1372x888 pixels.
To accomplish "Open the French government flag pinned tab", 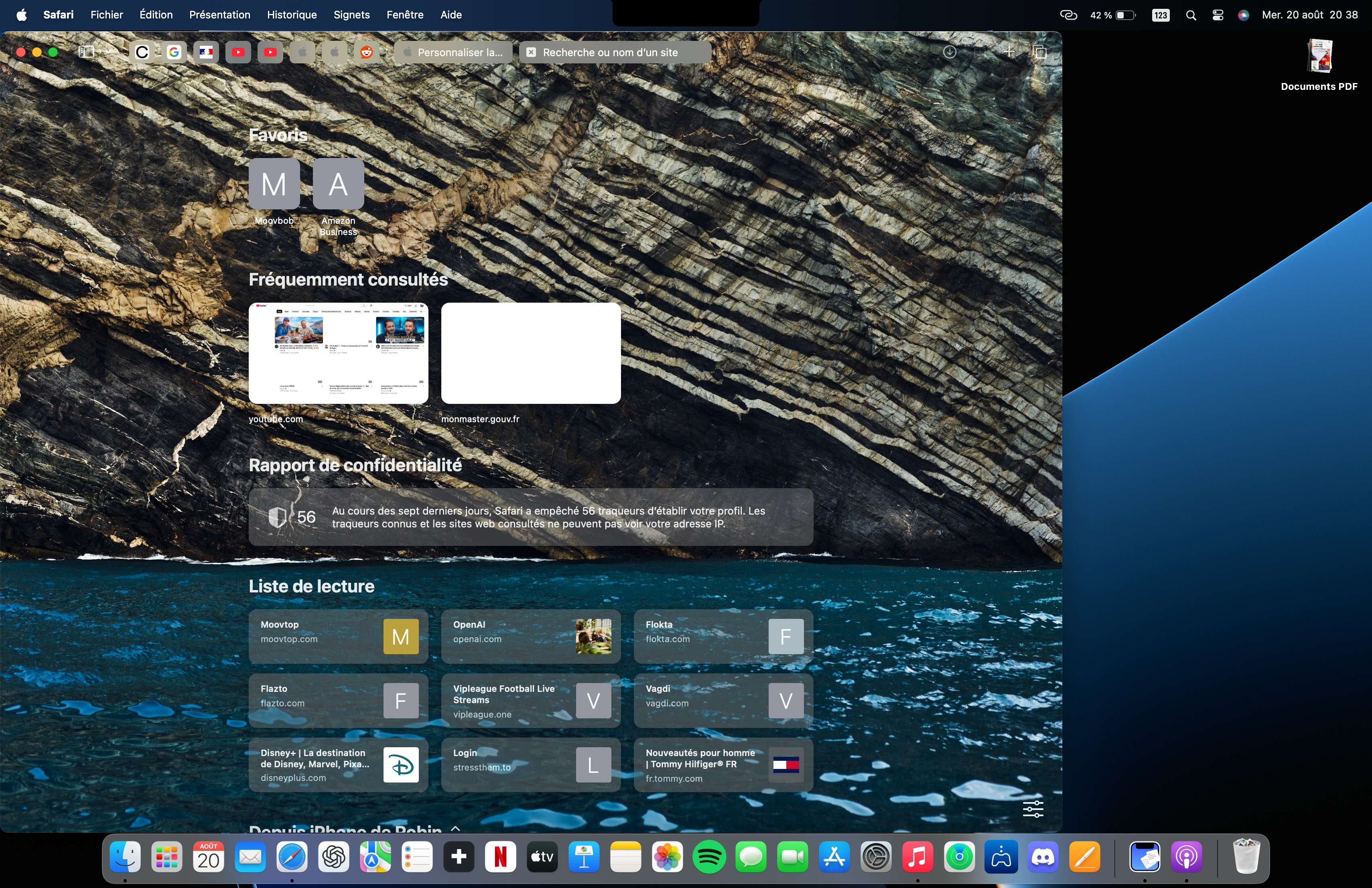I will (206, 53).
